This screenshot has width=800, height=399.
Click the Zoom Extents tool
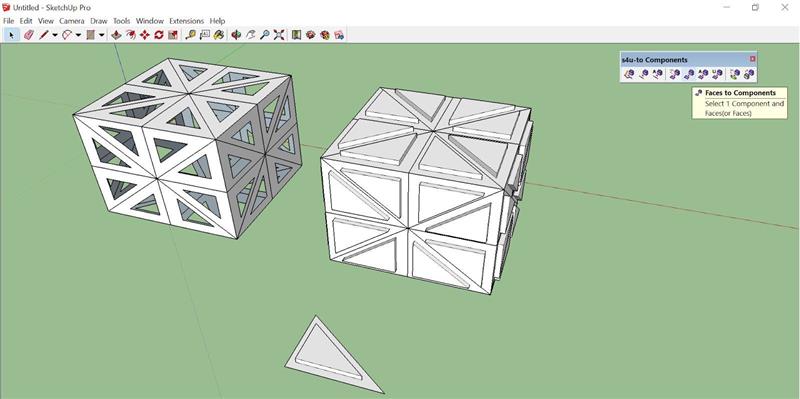click(x=279, y=35)
